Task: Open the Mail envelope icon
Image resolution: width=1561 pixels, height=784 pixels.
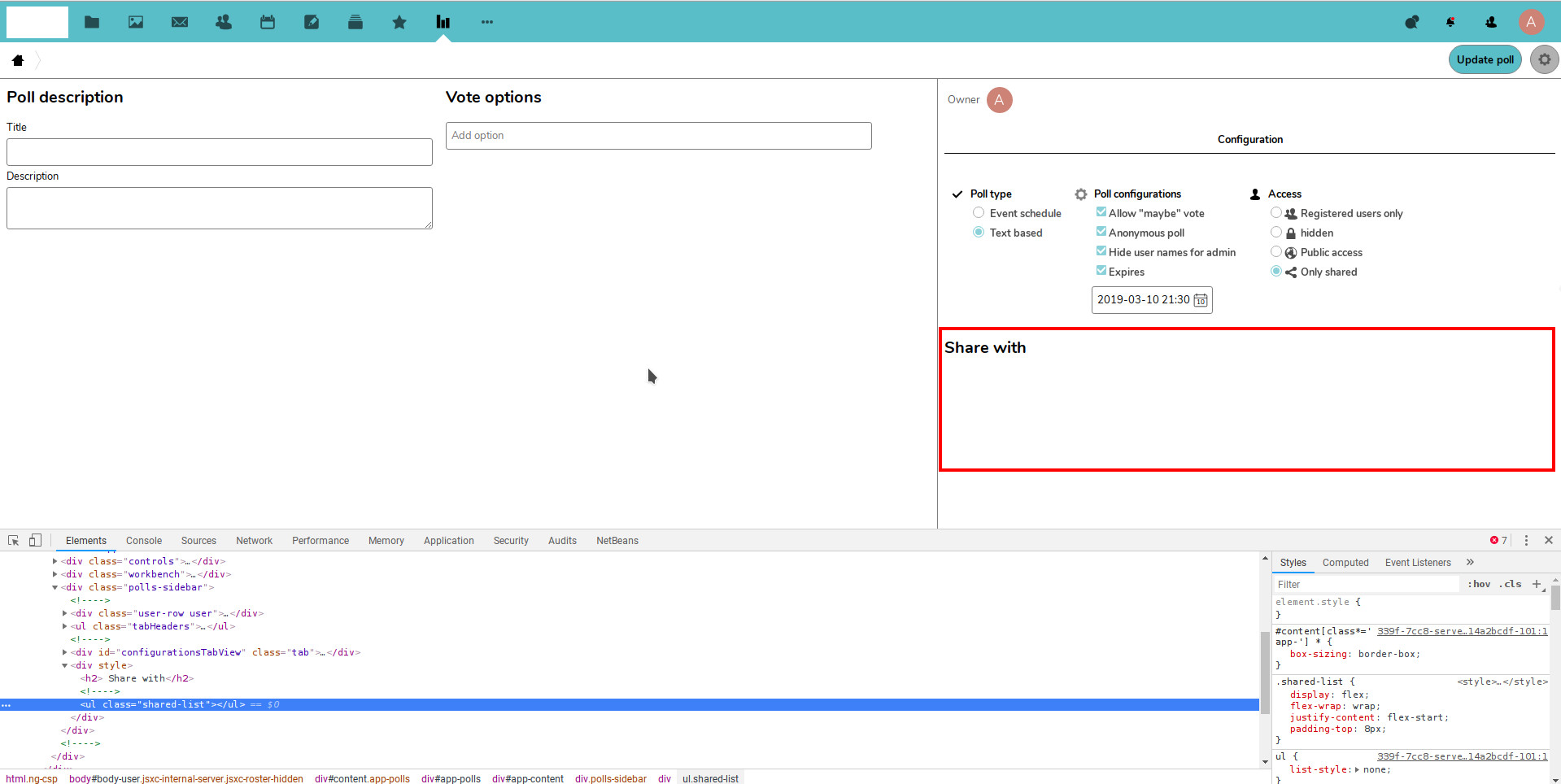Action: (x=180, y=22)
